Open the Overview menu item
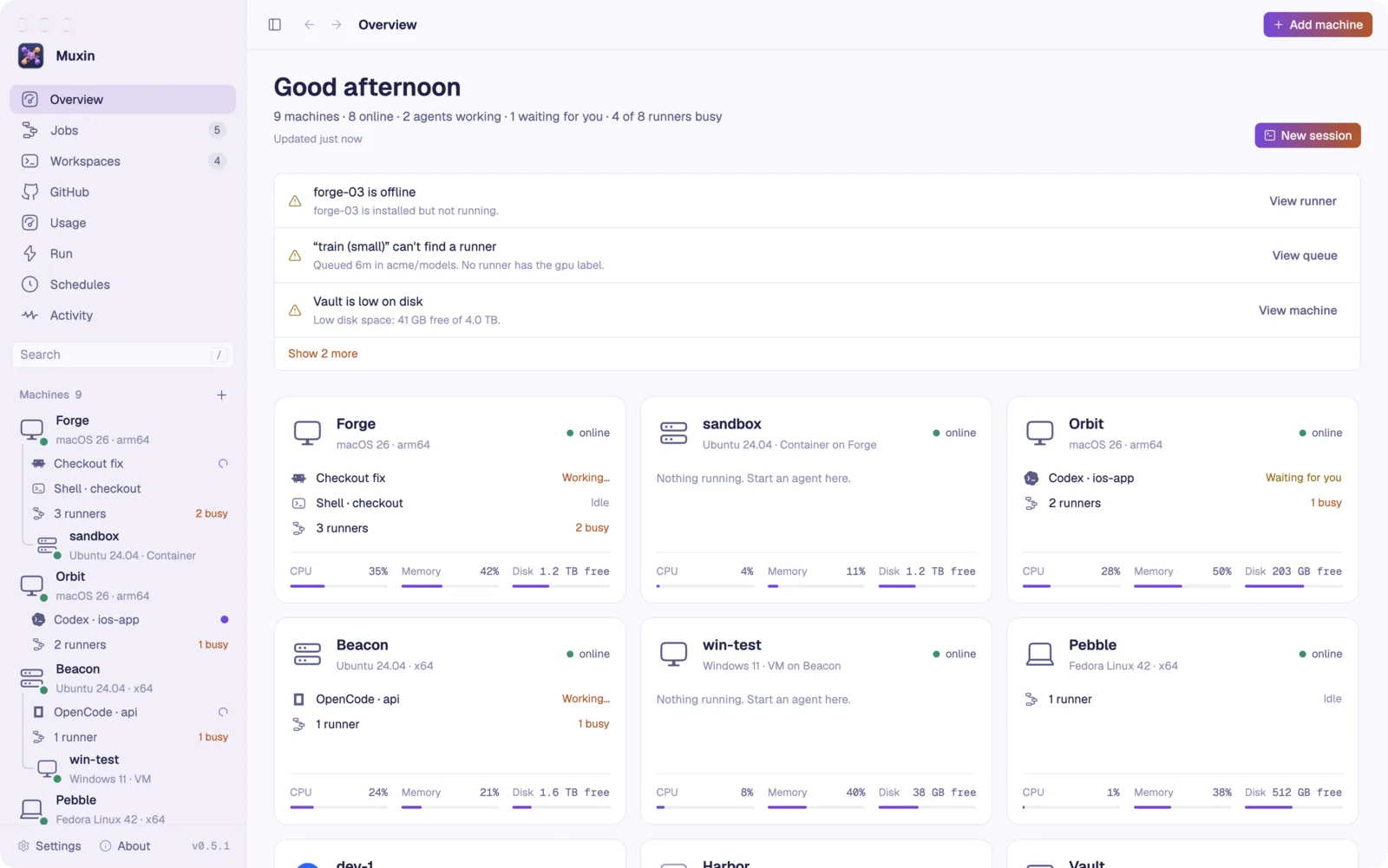 (x=123, y=100)
